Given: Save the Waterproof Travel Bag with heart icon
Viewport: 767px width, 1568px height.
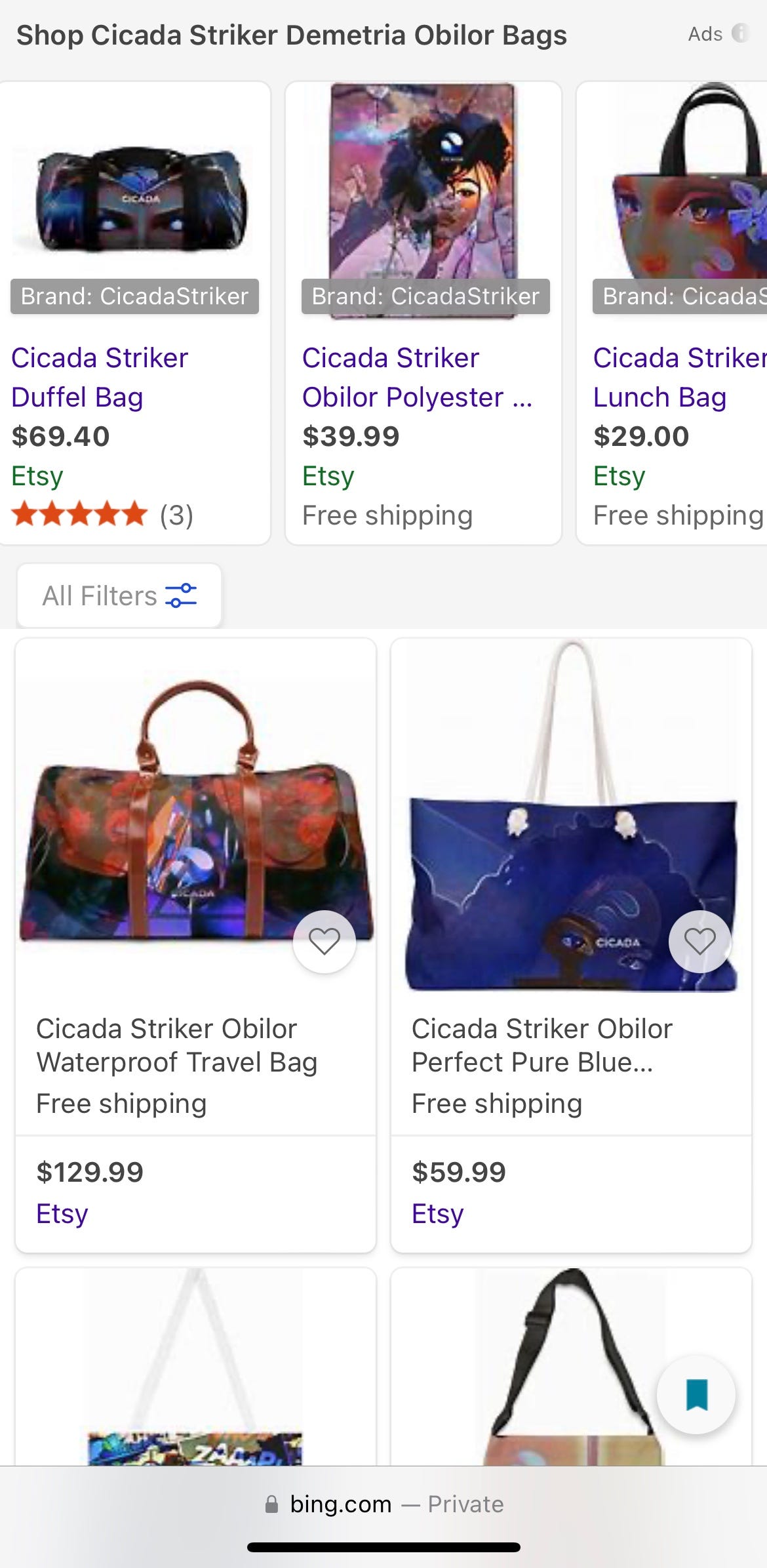Looking at the screenshot, I should tap(324, 942).
